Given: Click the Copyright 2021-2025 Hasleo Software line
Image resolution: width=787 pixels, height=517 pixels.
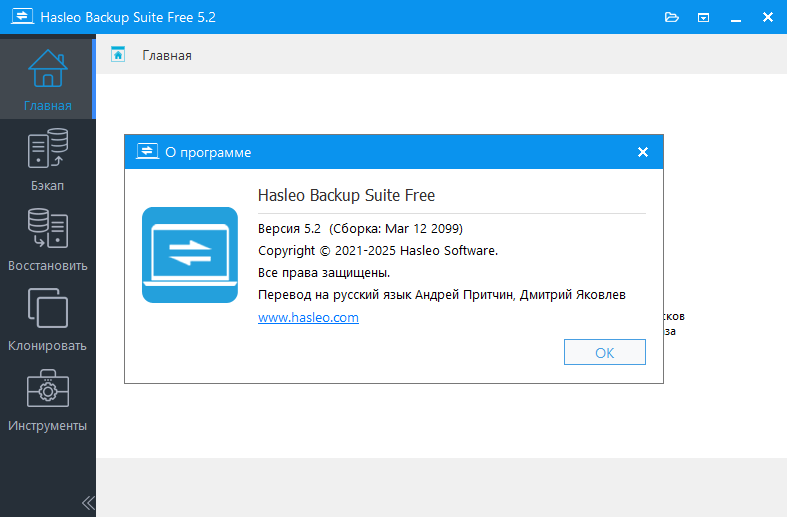Looking at the screenshot, I should point(378,250).
